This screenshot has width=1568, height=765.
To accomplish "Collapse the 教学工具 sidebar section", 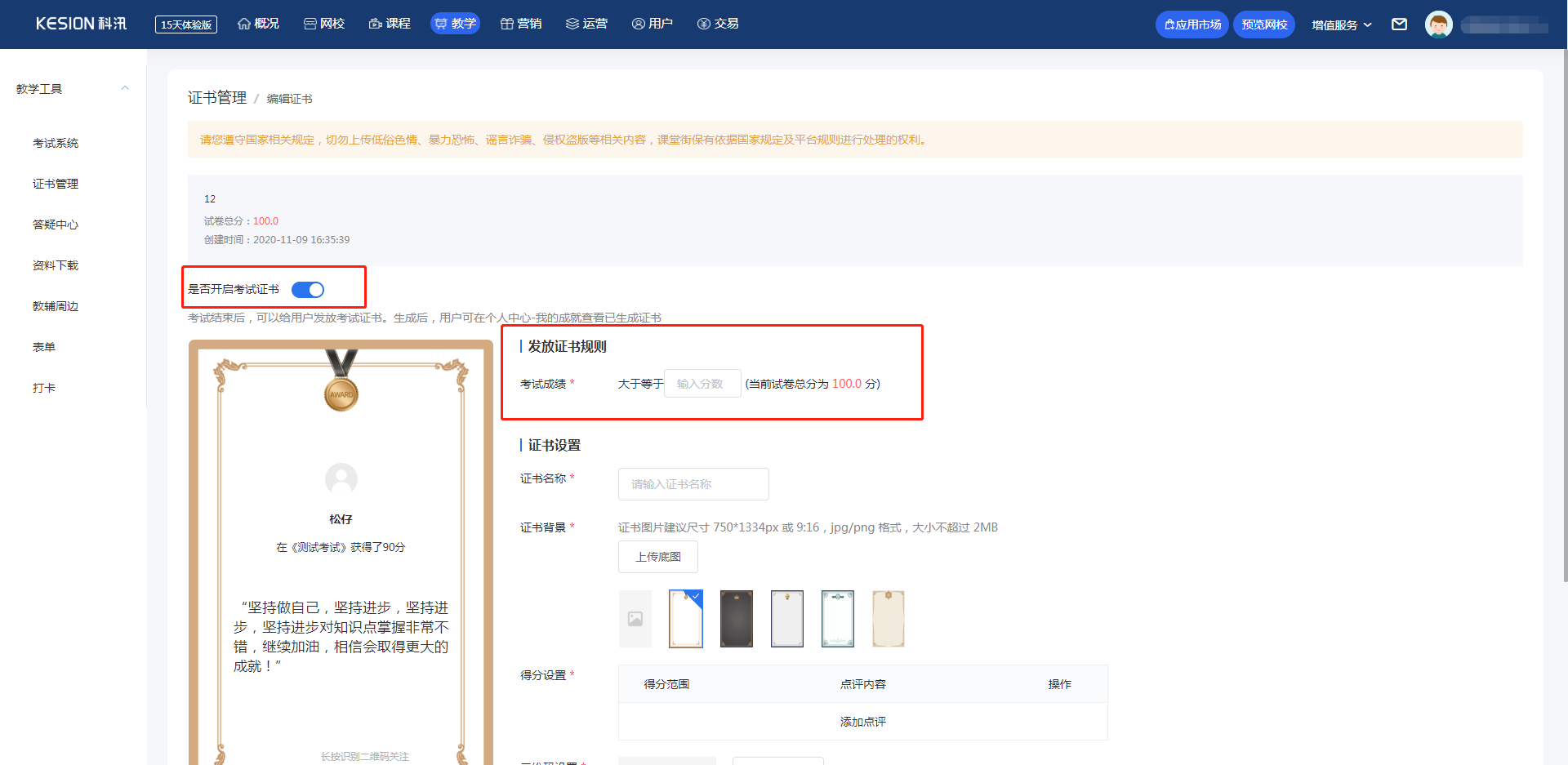I will pyautogui.click(x=125, y=88).
